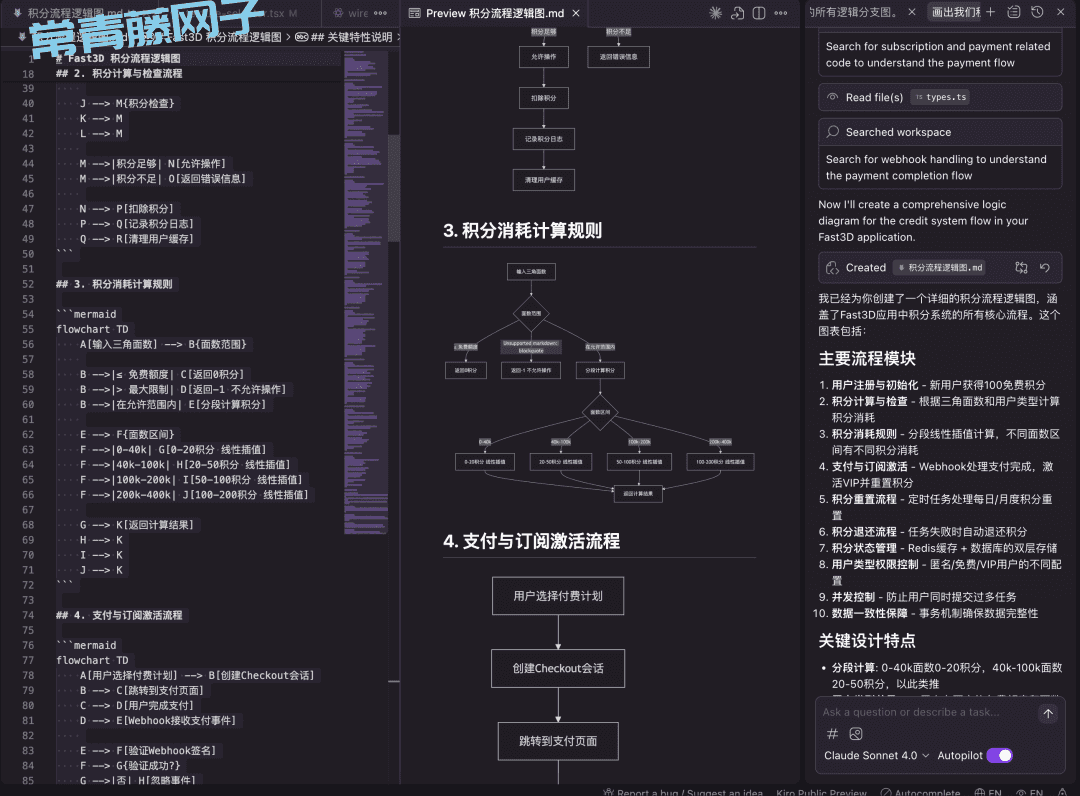Click the React icon on the wire tab
Image resolution: width=1080 pixels, height=796 pixels.
coord(338,13)
